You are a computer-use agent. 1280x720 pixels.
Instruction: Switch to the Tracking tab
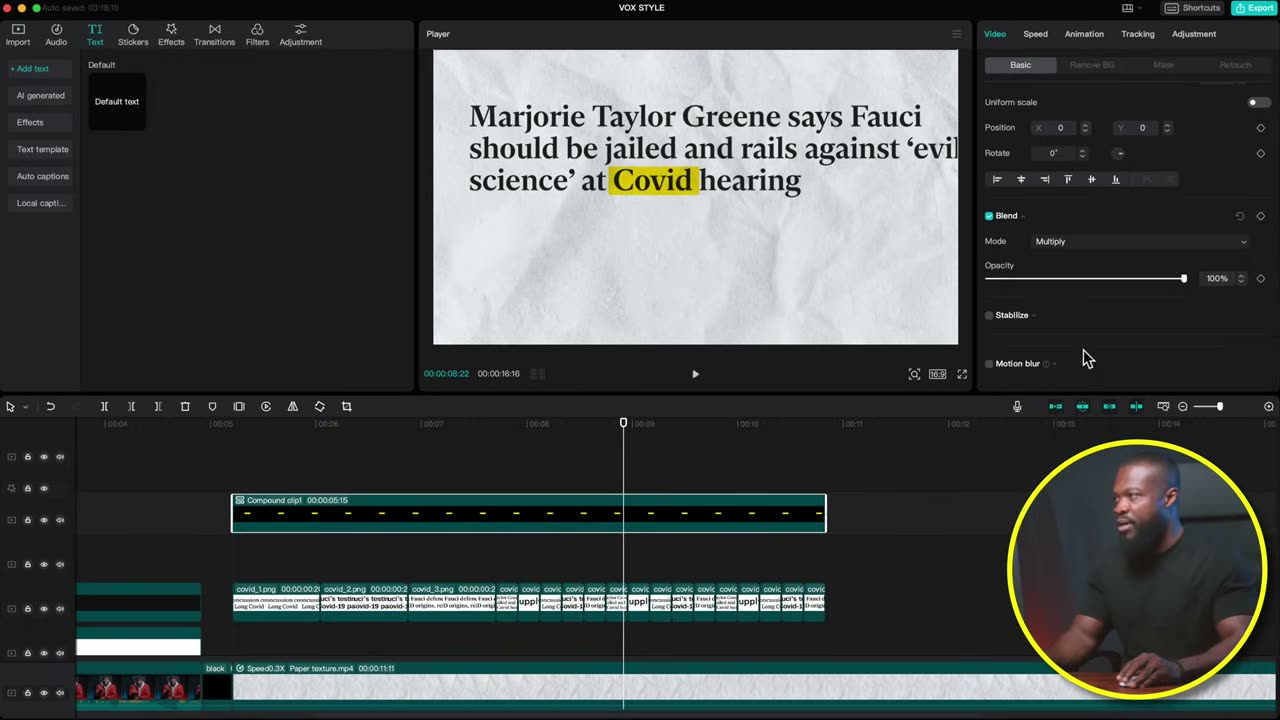pyautogui.click(x=1137, y=34)
